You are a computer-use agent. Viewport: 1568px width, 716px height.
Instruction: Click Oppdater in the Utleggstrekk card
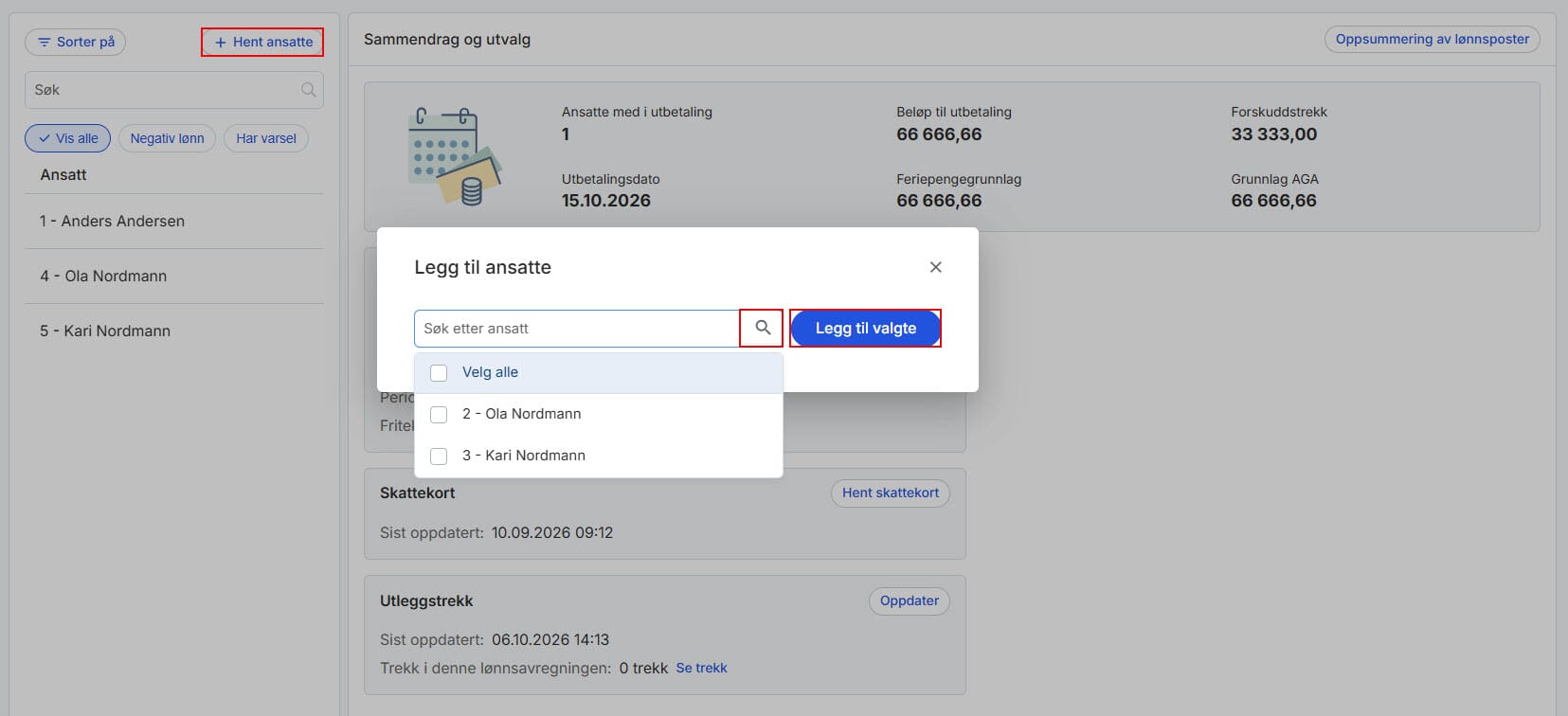pos(910,600)
